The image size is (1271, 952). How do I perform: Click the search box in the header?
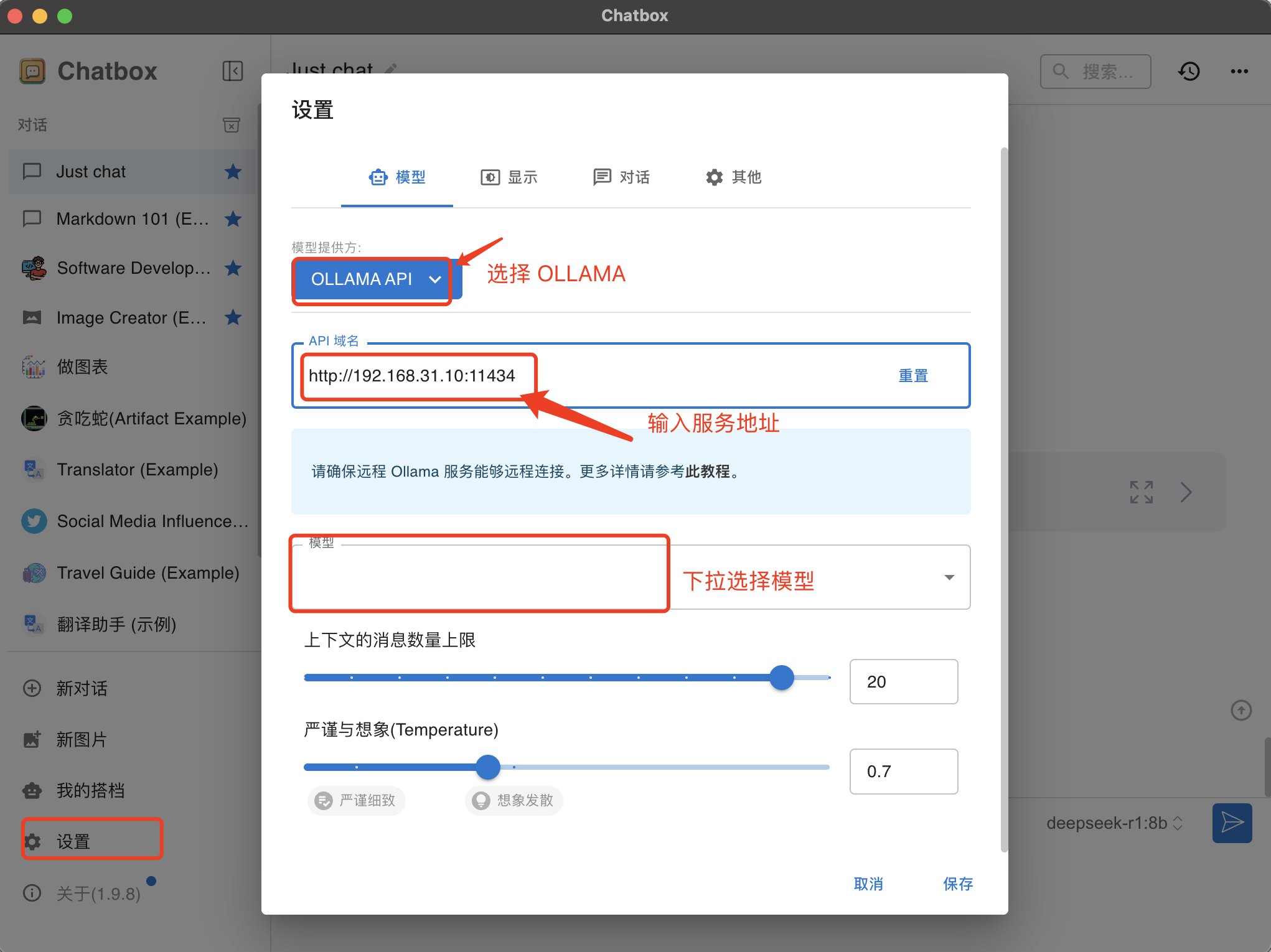click(x=1095, y=72)
